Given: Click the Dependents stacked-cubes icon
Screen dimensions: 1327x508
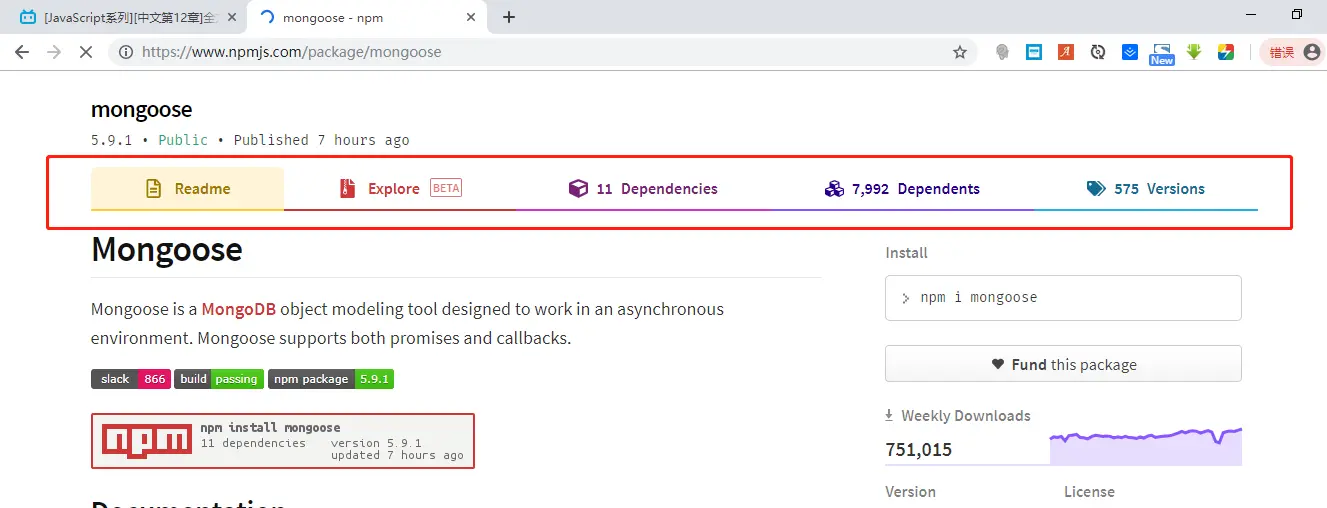Looking at the screenshot, I should pyautogui.click(x=834, y=188).
